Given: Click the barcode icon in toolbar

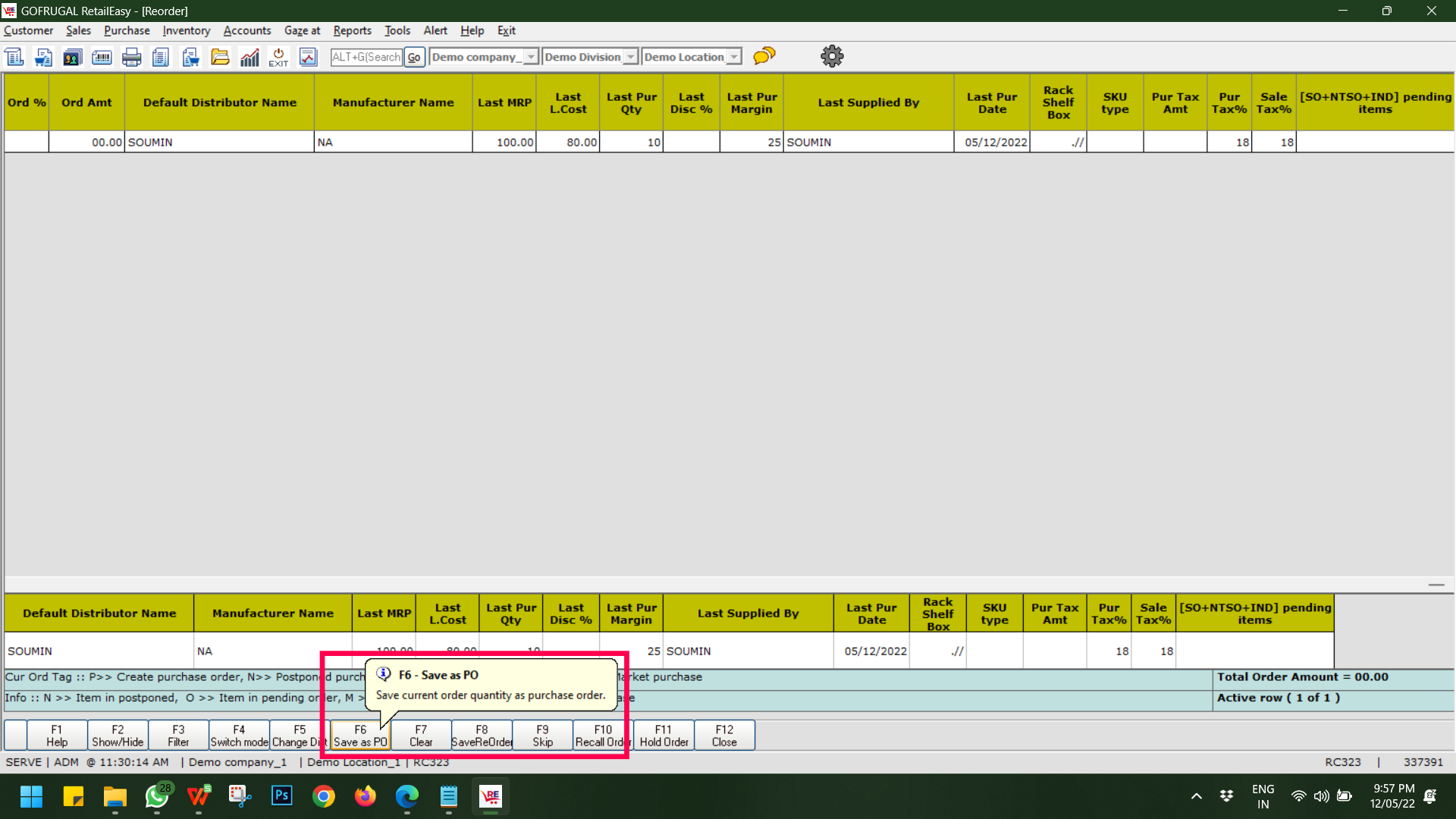Looking at the screenshot, I should pos(102,57).
